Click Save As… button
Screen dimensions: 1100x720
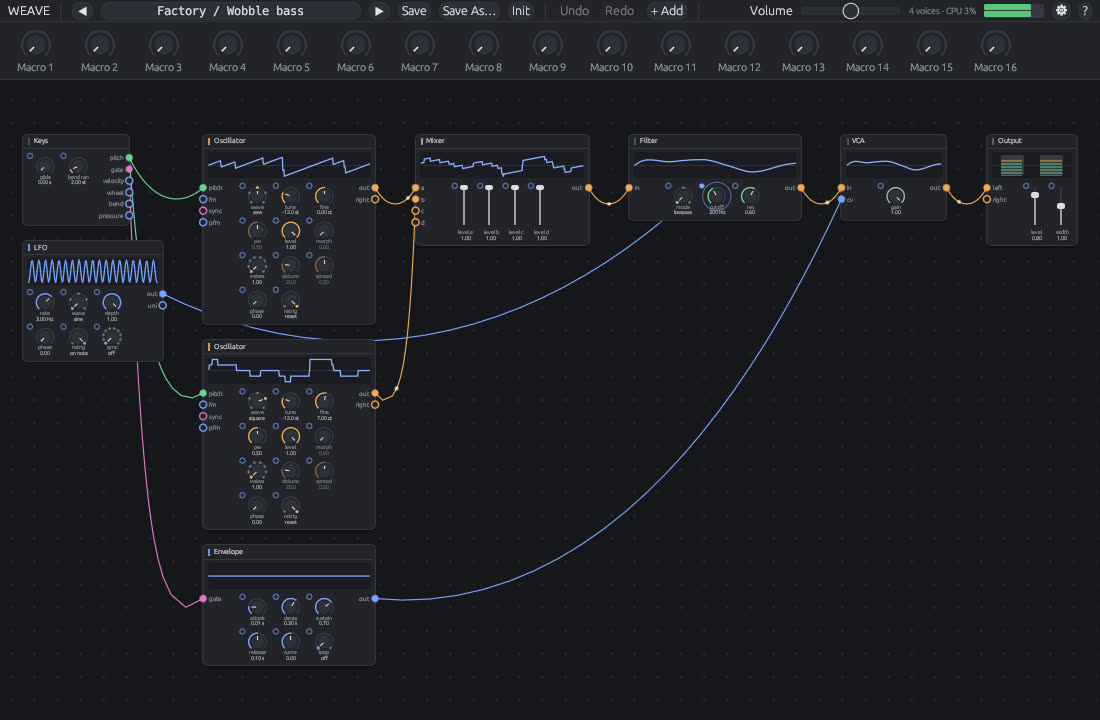point(469,11)
